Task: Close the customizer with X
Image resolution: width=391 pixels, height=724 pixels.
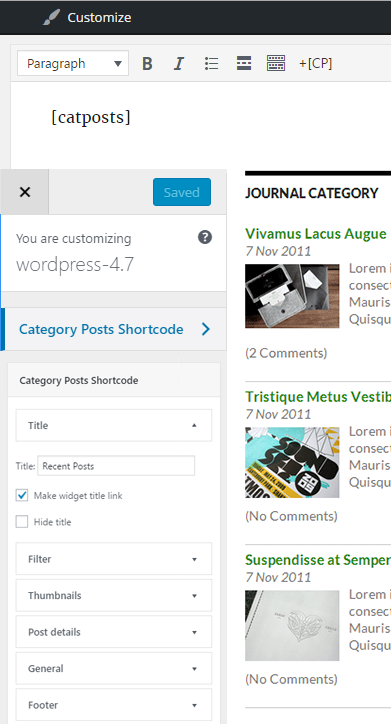Action: (x=25, y=192)
